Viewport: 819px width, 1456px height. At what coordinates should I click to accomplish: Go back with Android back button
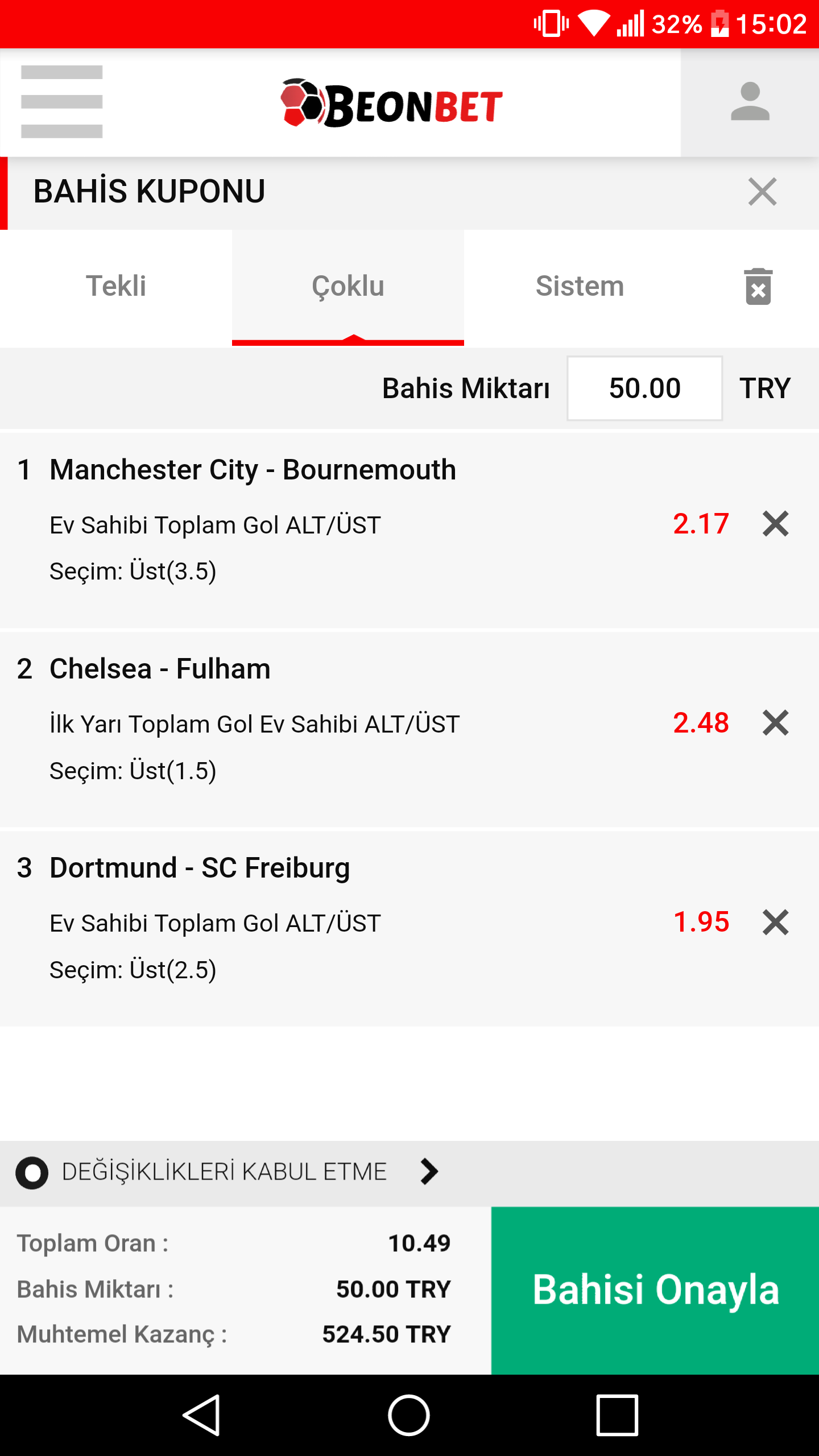click(x=201, y=1415)
